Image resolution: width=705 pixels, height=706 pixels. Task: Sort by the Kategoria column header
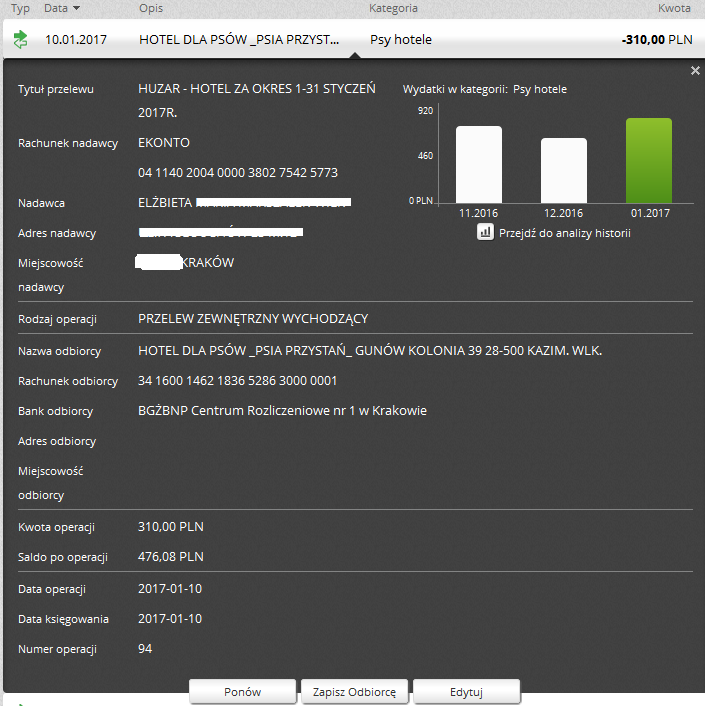tap(393, 8)
